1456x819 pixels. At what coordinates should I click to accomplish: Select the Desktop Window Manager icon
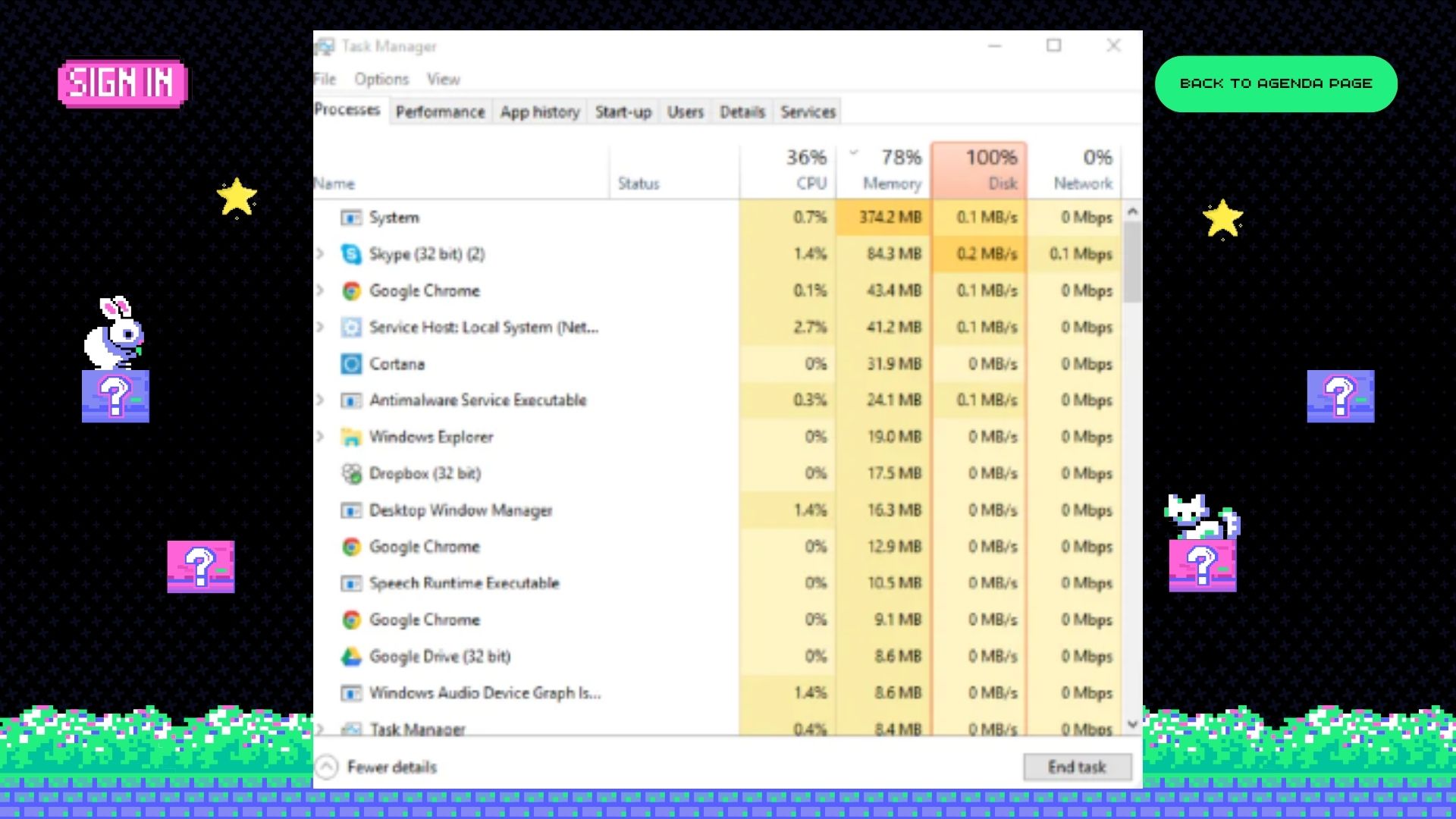coord(350,510)
